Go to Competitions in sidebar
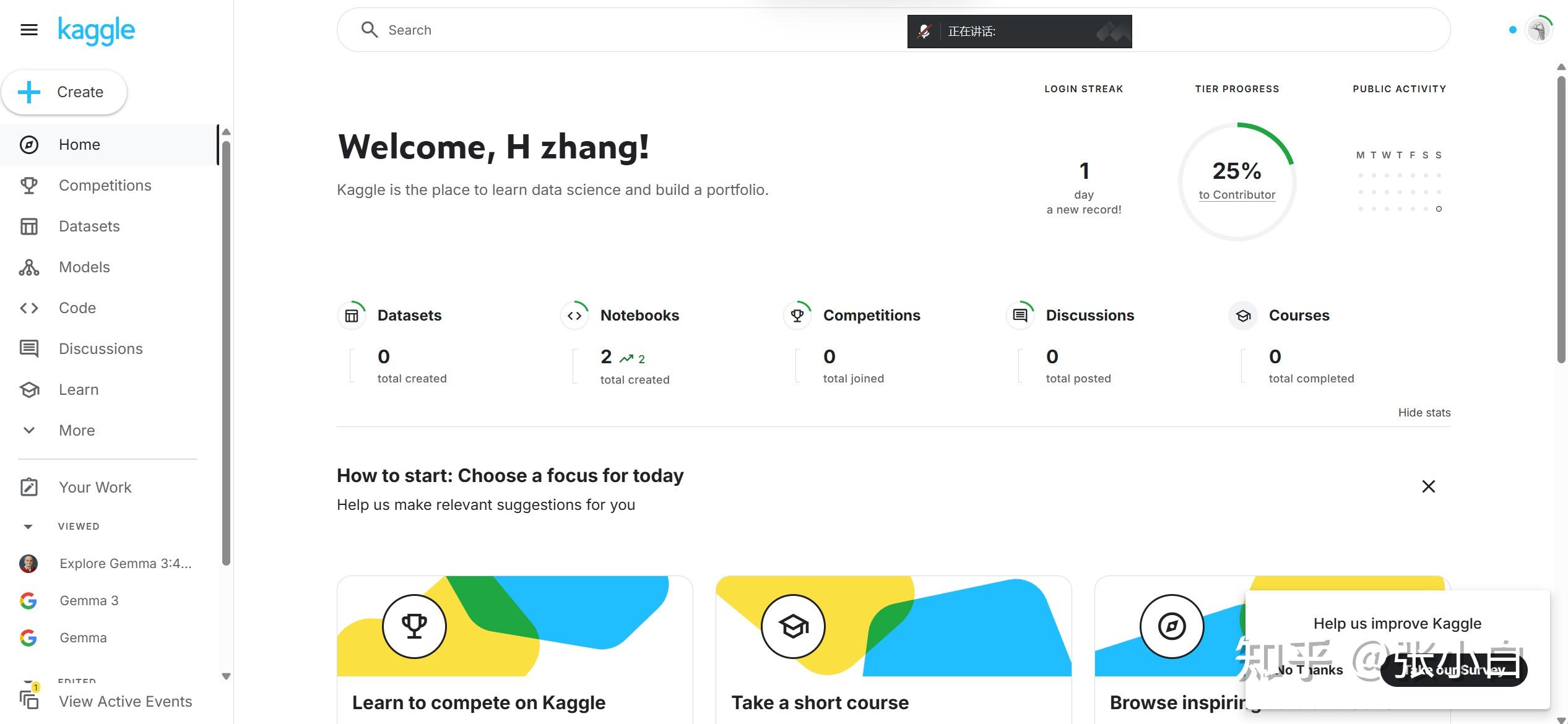 (x=105, y=186)
